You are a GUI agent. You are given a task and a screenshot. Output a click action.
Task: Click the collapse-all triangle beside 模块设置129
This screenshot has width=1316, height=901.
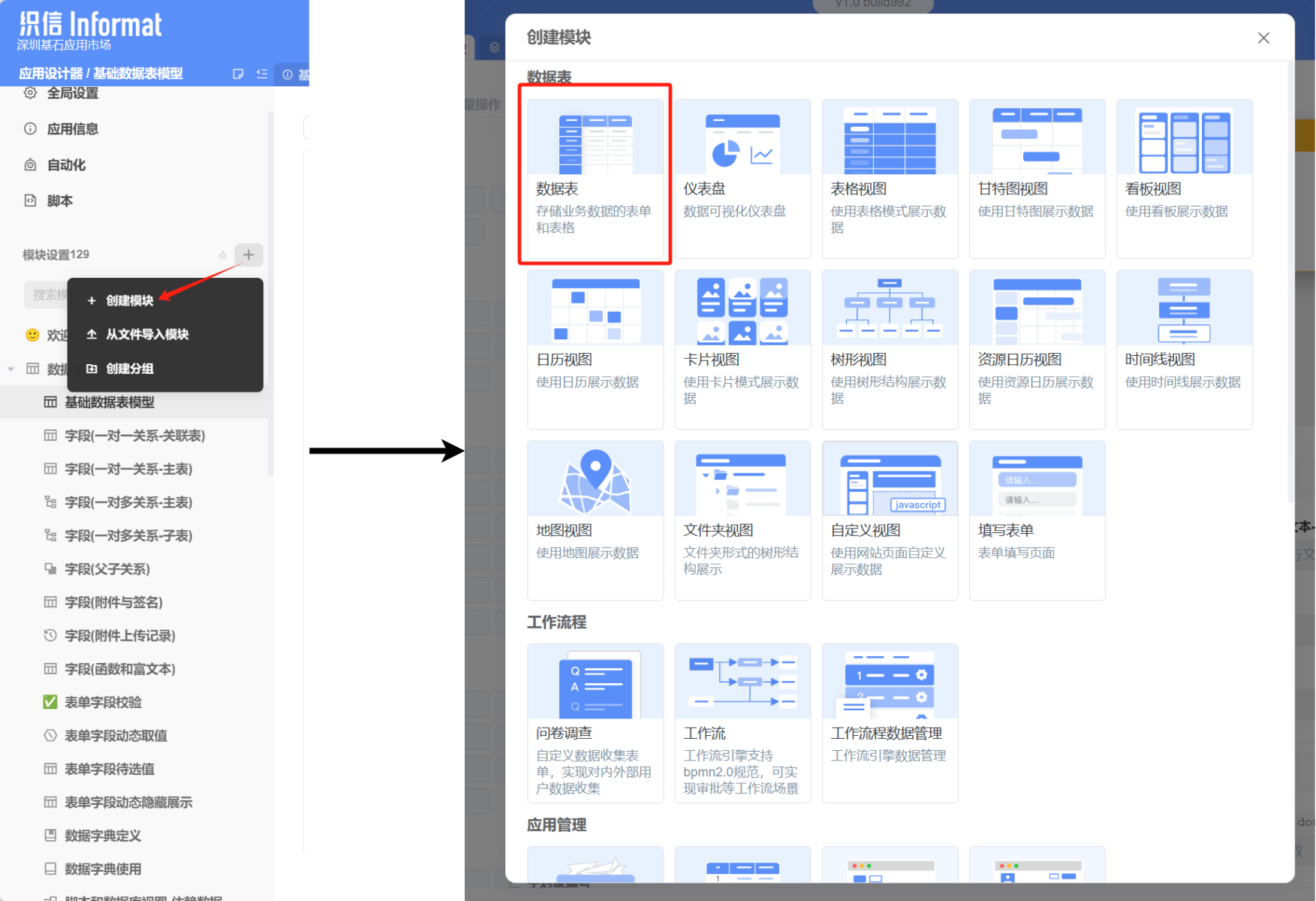coord(223,255)
